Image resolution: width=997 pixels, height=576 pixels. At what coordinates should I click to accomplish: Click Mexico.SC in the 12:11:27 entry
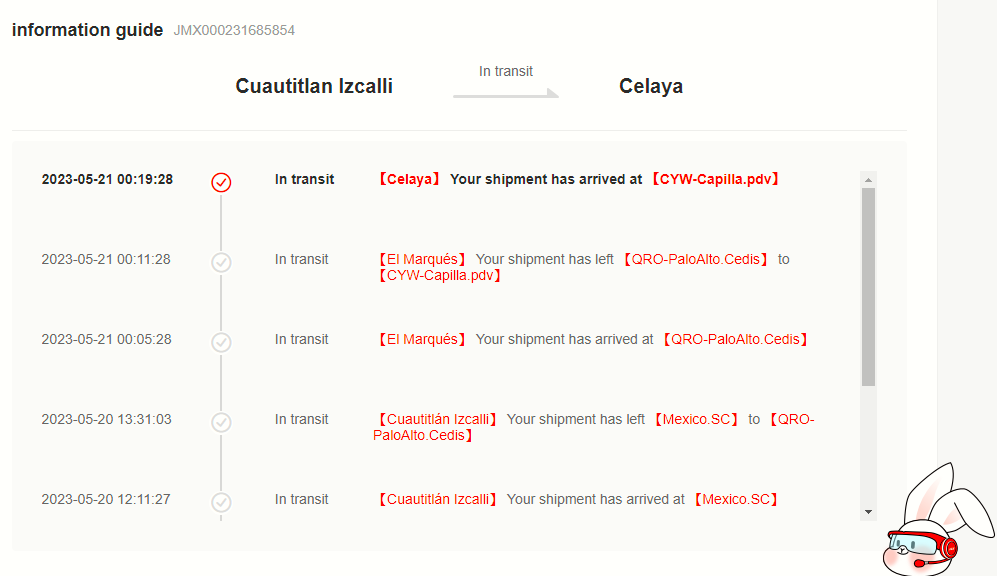coord(735,500)
